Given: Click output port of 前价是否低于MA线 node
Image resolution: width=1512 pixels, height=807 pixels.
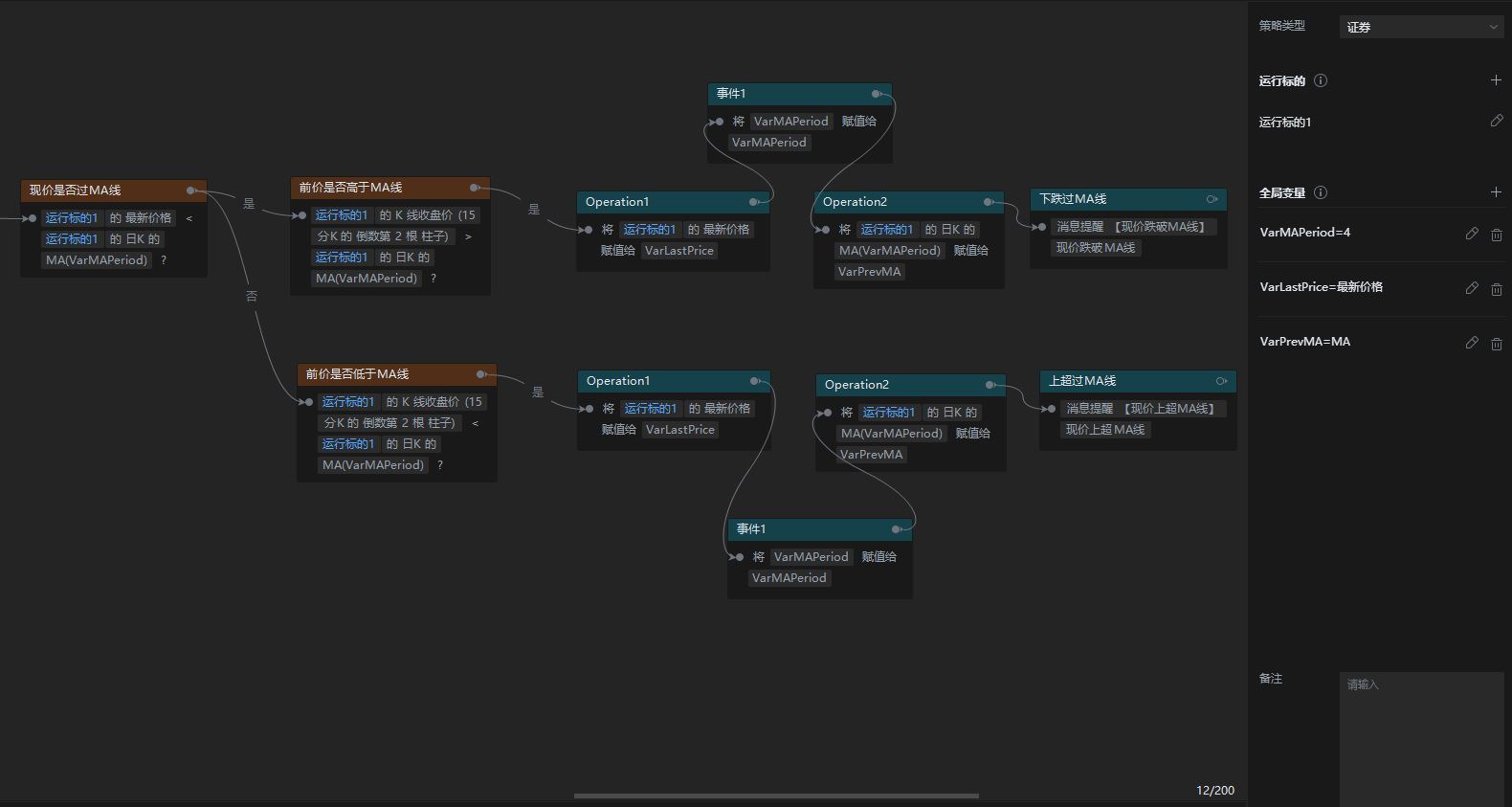Looking at the screenshot, I should (x=481, y=374).
